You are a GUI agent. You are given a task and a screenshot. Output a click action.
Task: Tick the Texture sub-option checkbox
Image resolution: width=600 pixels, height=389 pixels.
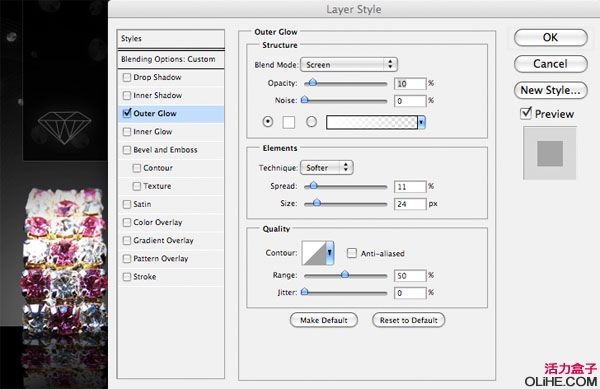tap(137, 186)
